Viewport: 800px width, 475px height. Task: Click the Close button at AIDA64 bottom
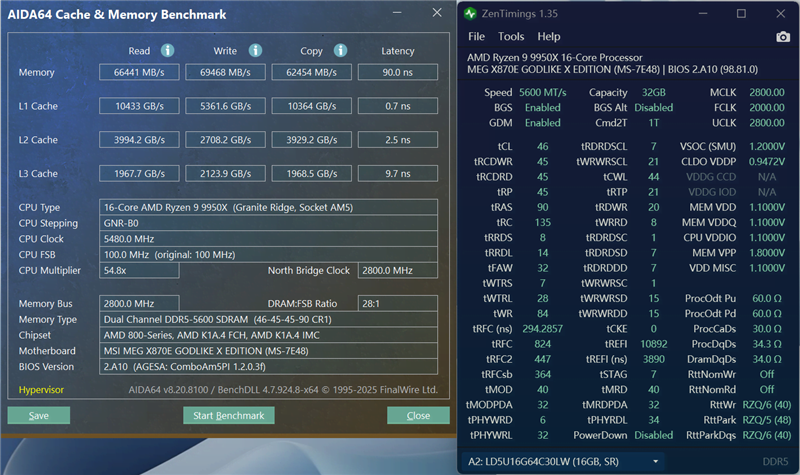[418, 415]
